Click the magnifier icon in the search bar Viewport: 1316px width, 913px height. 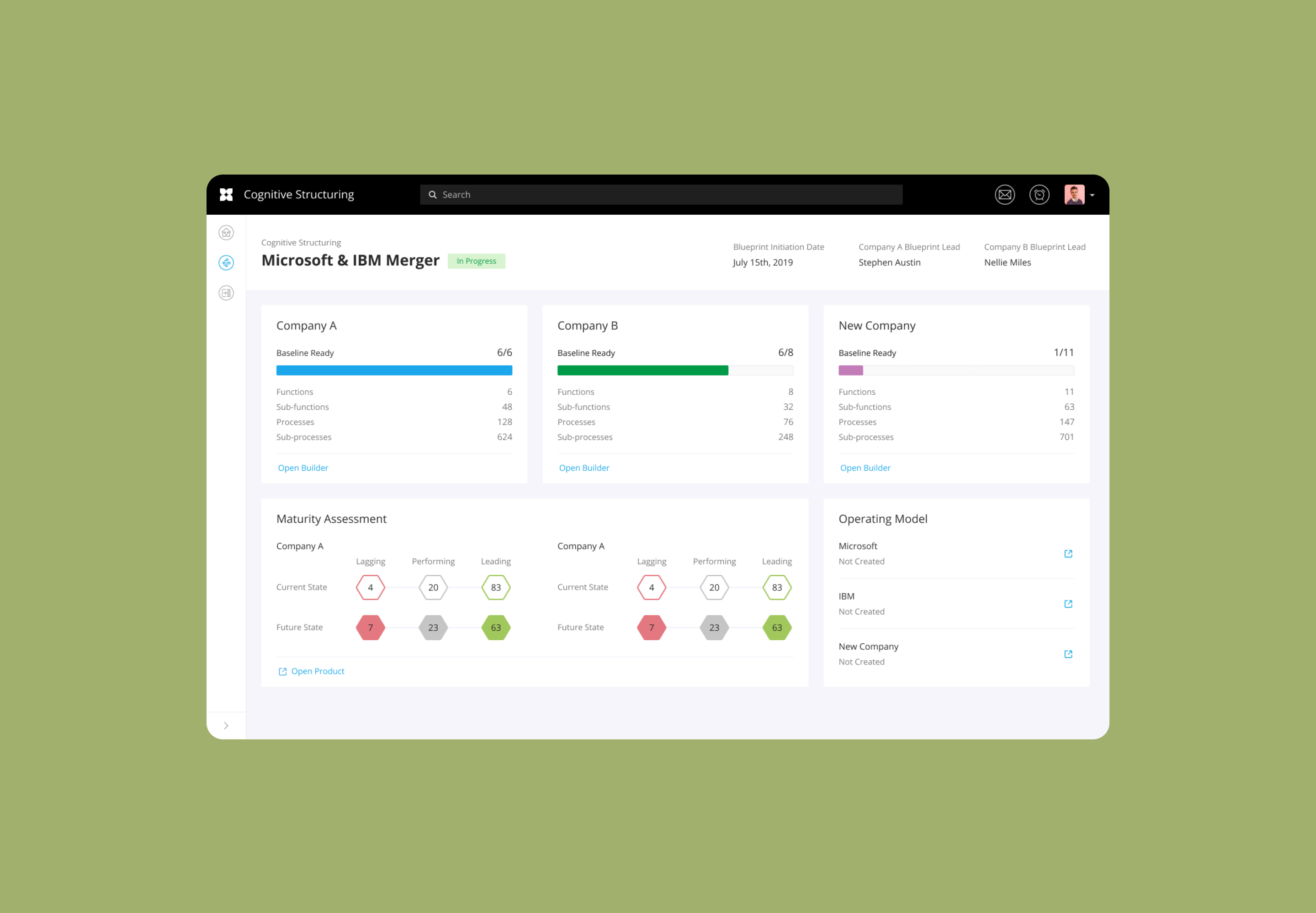[x=432, y=195]
